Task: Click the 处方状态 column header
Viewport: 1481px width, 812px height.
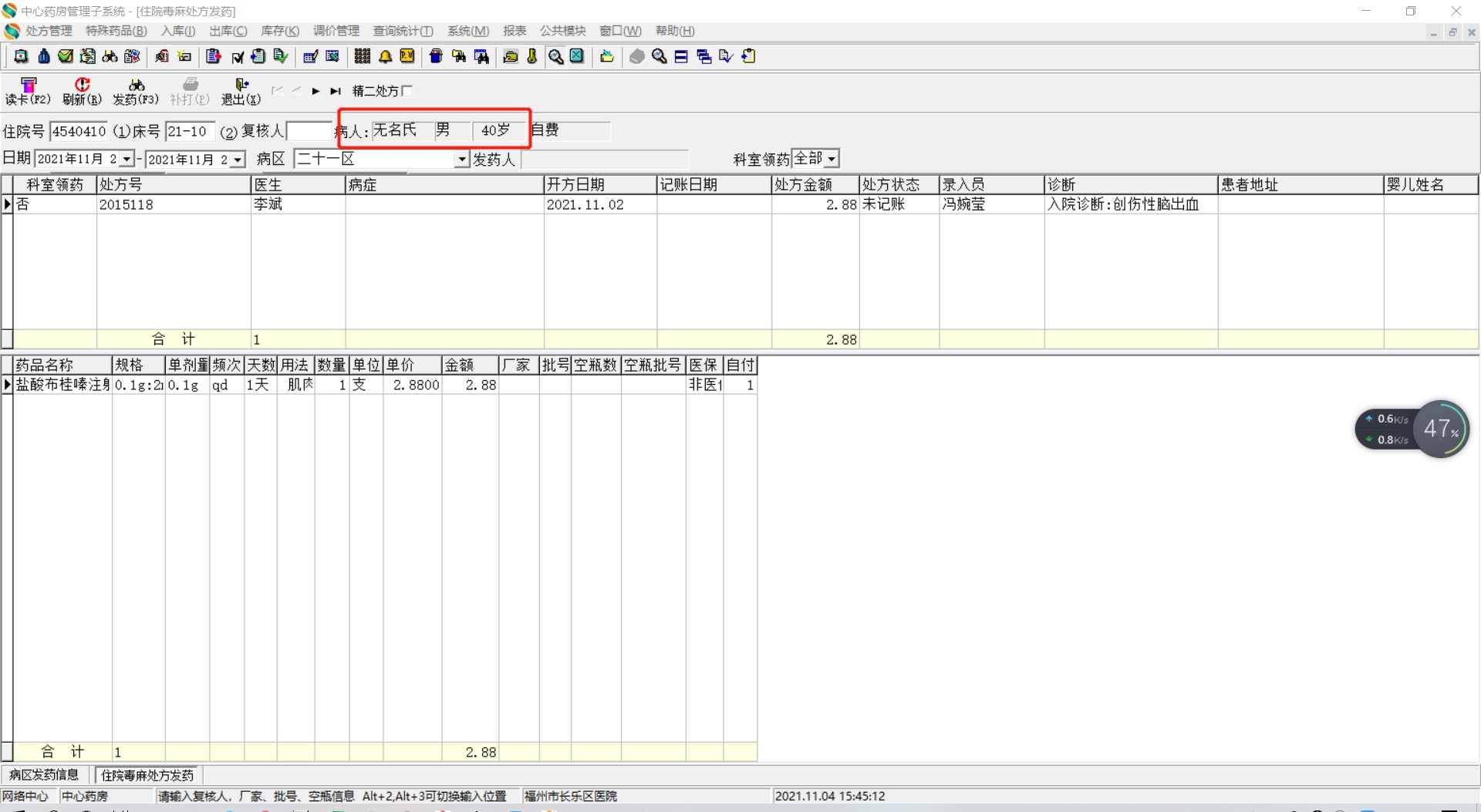Action: (899, 184)
